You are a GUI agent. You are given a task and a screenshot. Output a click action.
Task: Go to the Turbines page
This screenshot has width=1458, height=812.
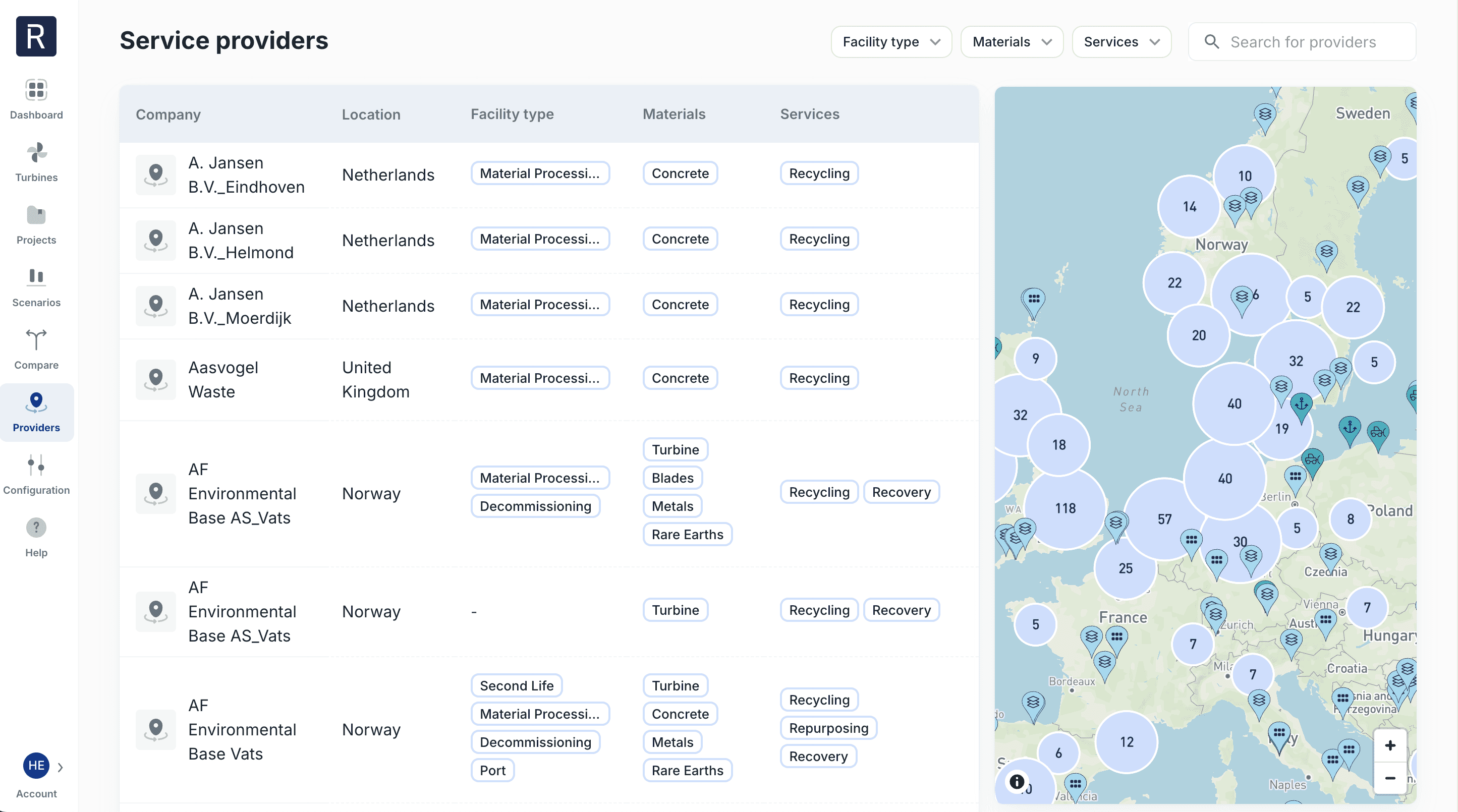click(x=36, y=162)
